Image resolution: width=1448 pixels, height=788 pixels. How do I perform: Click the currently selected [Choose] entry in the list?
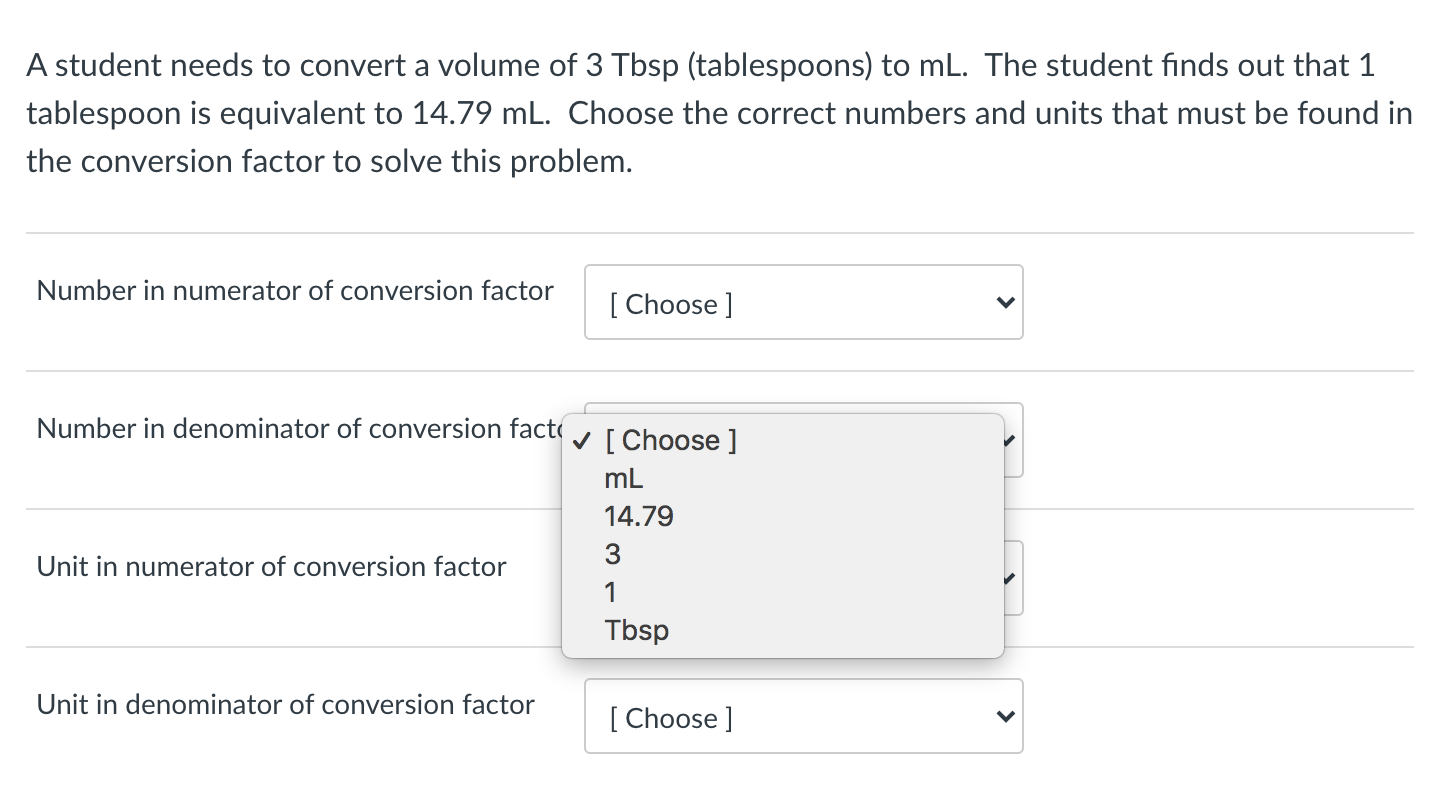pos(671,440)
